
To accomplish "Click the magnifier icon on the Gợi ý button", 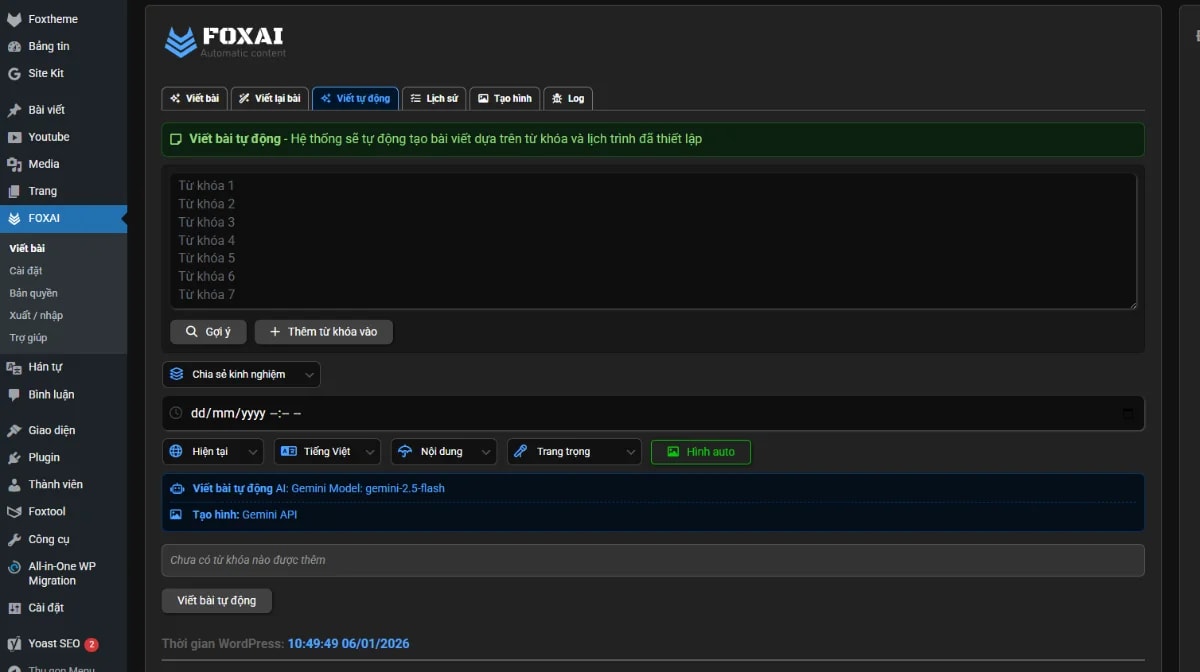I will (190, 331).
